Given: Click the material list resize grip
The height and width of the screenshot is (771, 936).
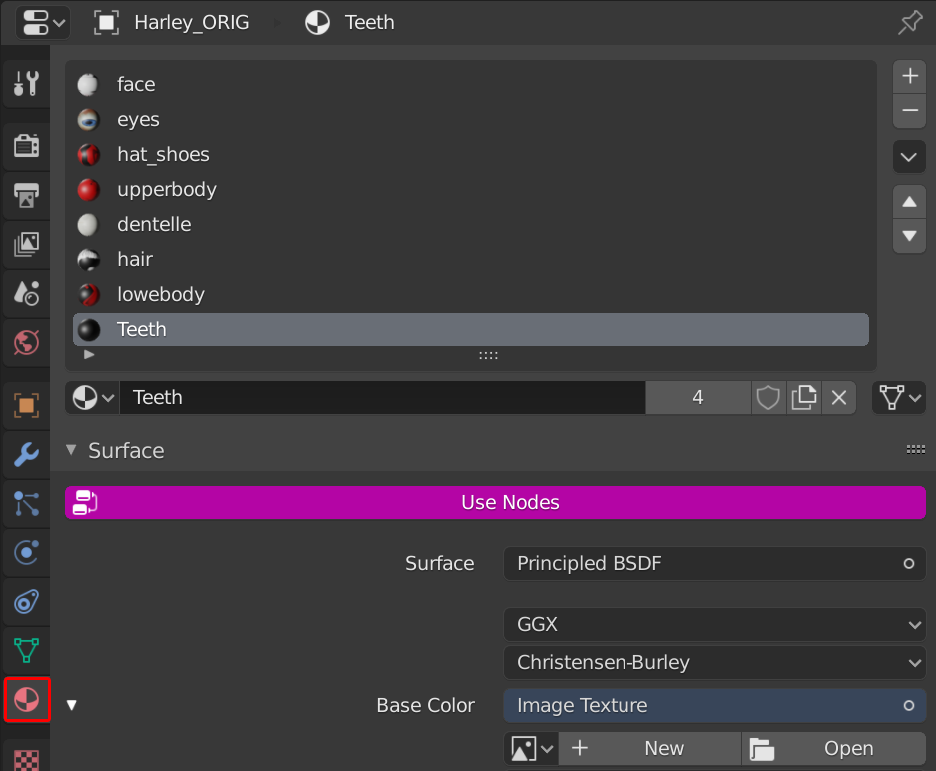Looking at the screenshot, I should [x=488, y=356].
